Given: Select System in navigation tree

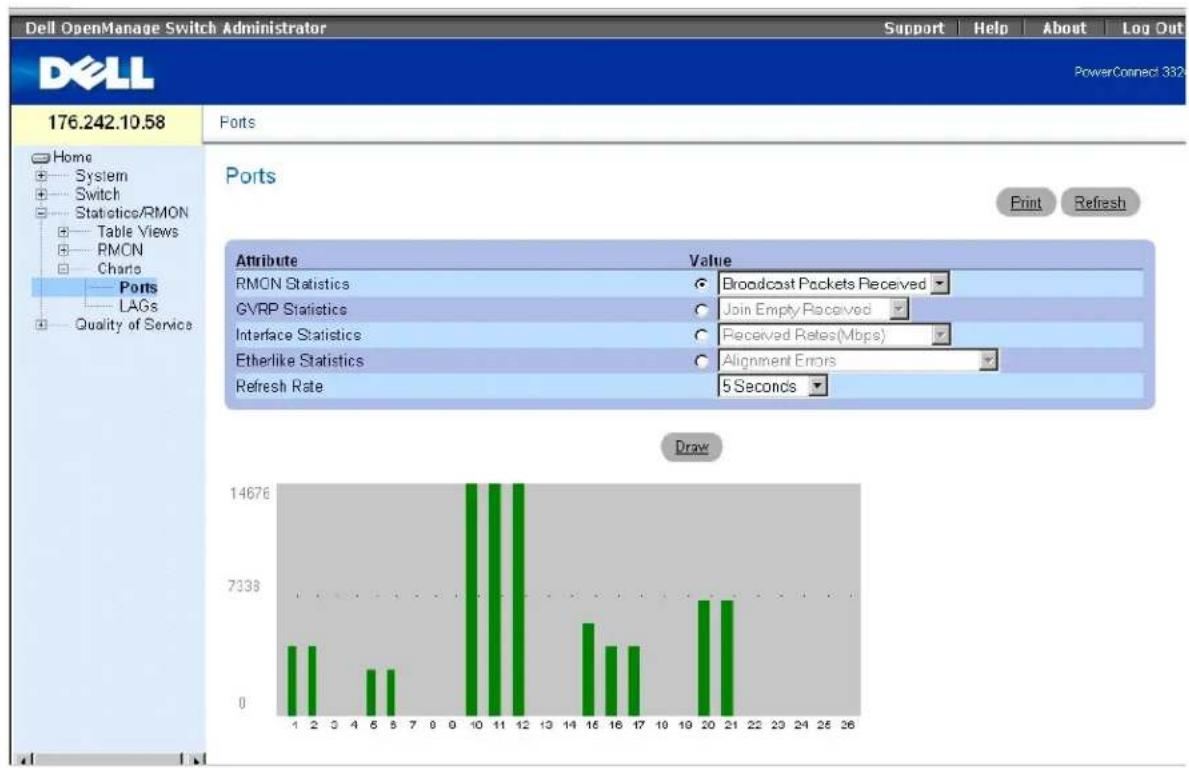Looking at the screenshot, I should (101, 176).
